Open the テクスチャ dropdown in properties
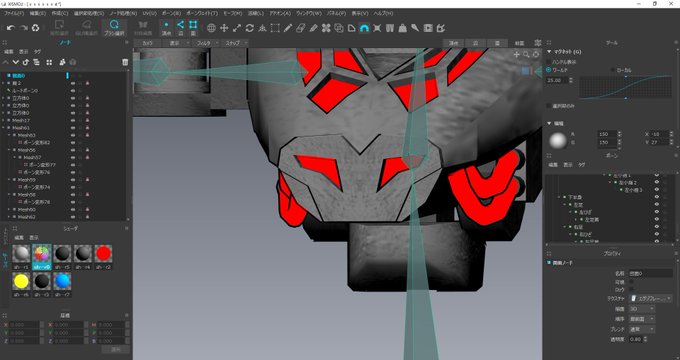Screen dimensions: 680x360 pos(651,298)
